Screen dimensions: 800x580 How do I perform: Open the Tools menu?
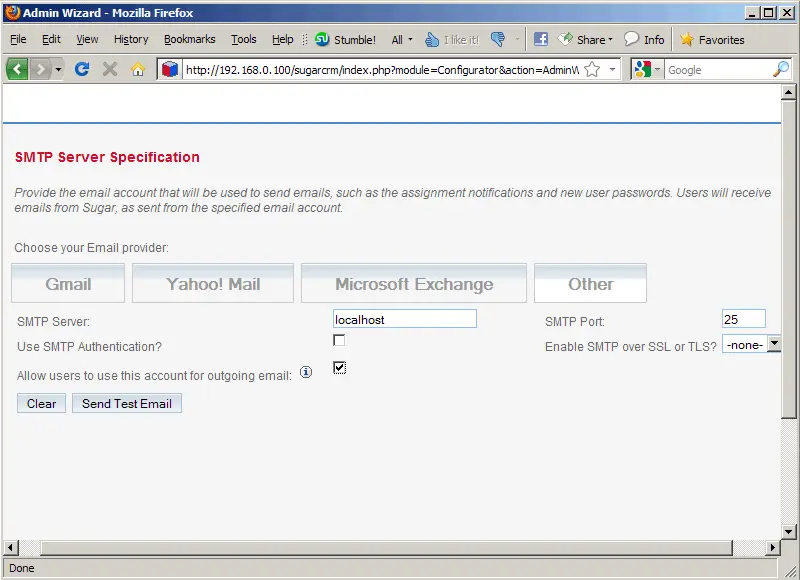(x=243, y=39)
